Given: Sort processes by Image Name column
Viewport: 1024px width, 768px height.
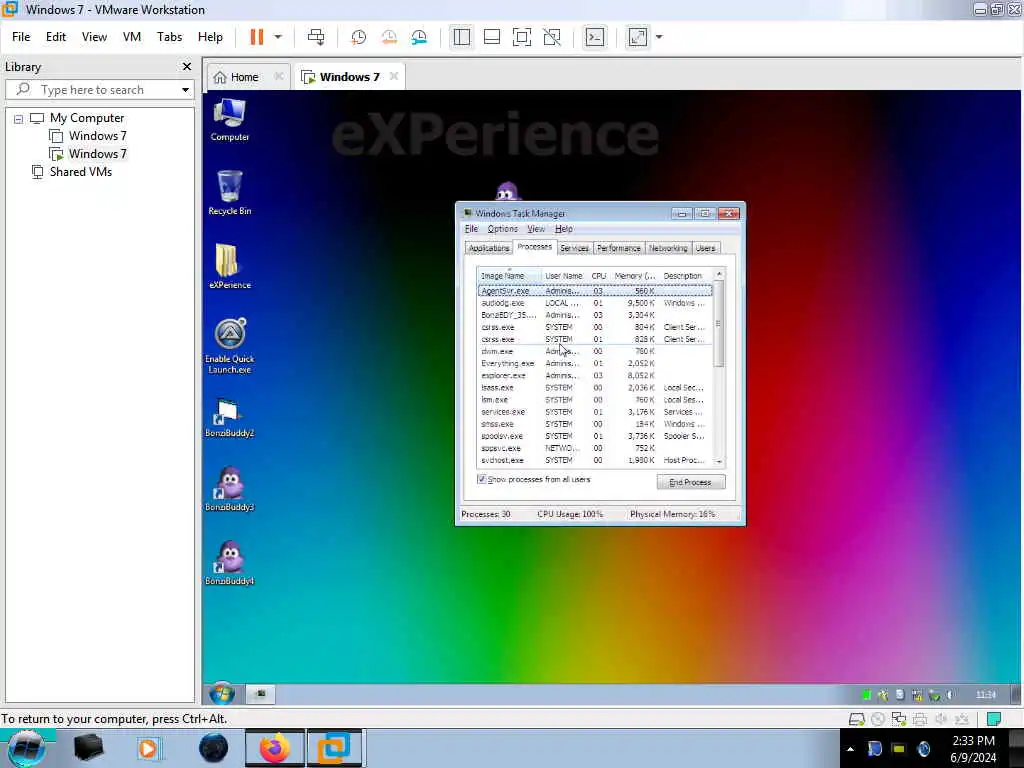Looking at the screenshot, I should (x=509, y=276).
